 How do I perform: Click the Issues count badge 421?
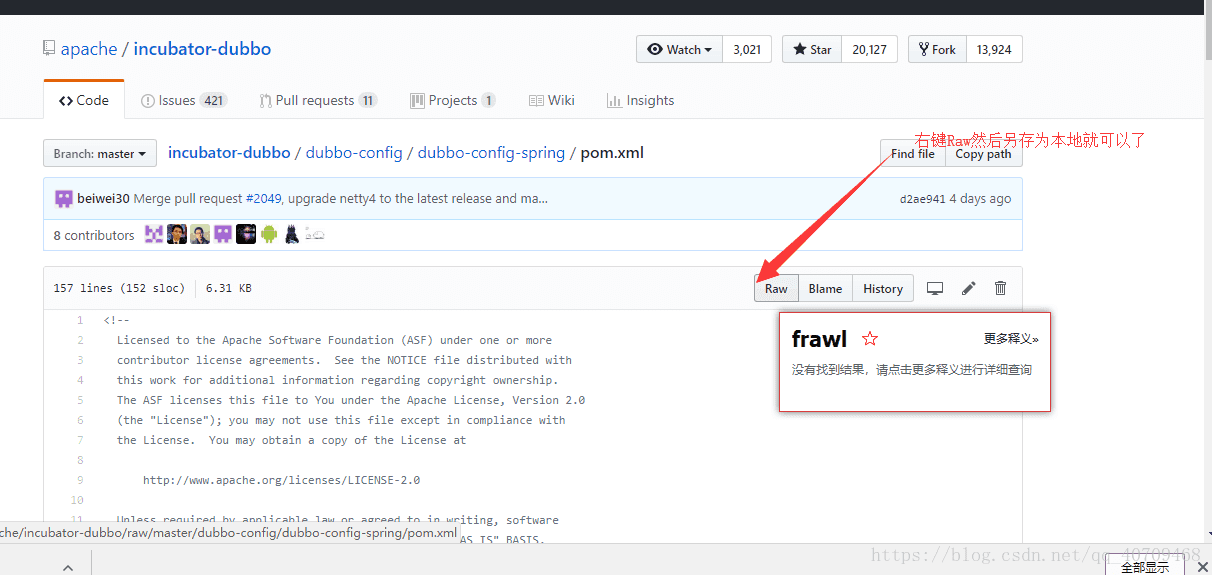point(213,100)
